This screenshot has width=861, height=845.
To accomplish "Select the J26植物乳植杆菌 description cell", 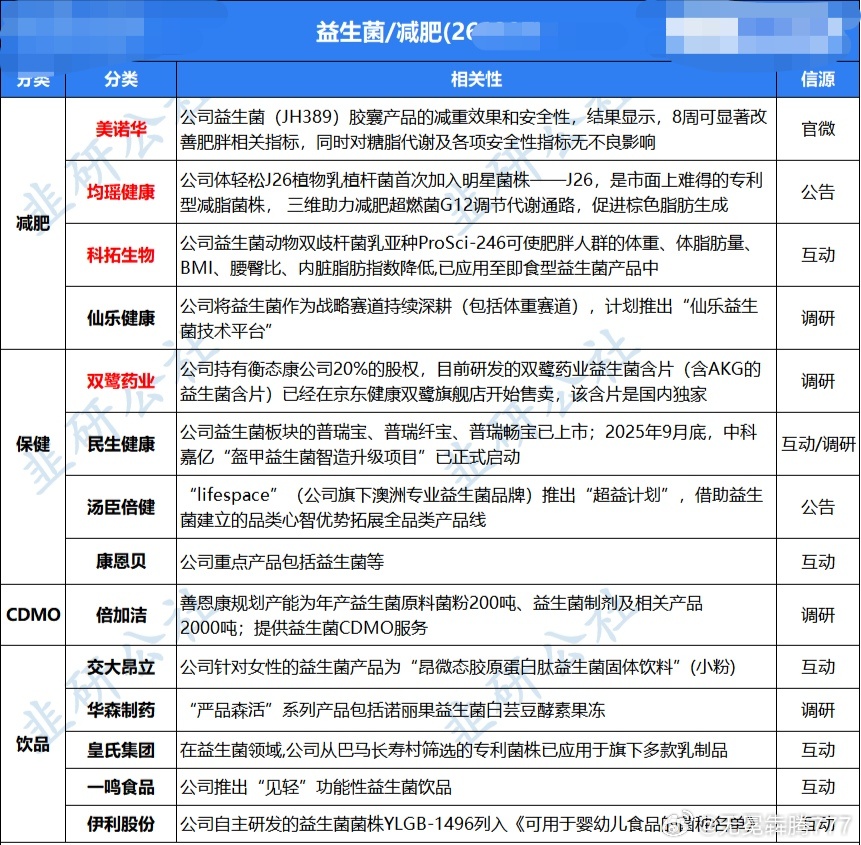I will pos(476,192).
